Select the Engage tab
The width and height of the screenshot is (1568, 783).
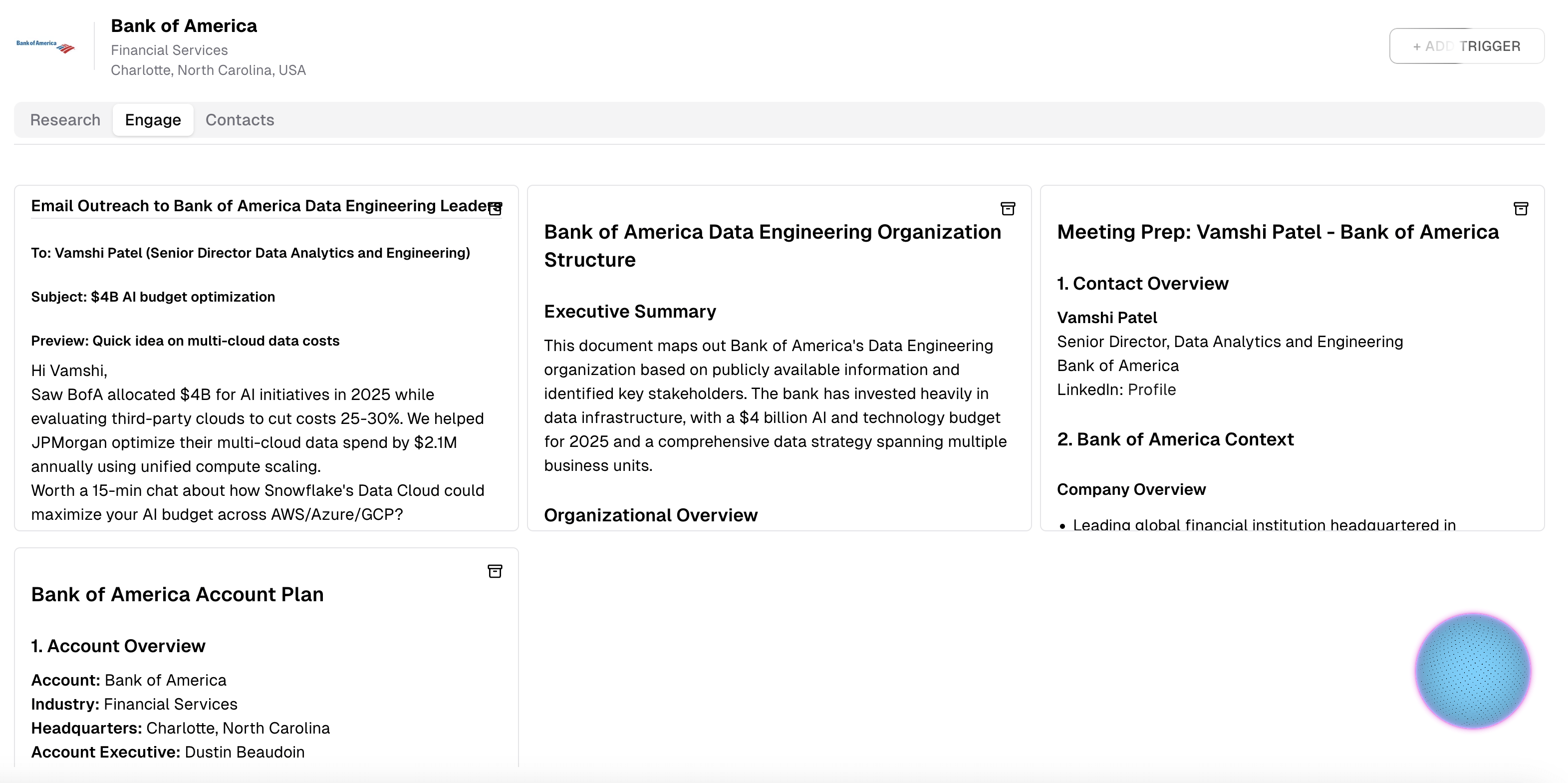point(153,120)
